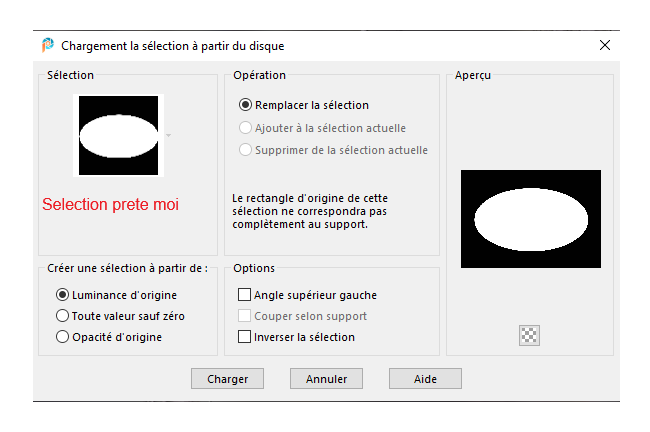Click the Annuler button
Image resolution: width=650 pixels, height=432 pixels.
point(326,379)
